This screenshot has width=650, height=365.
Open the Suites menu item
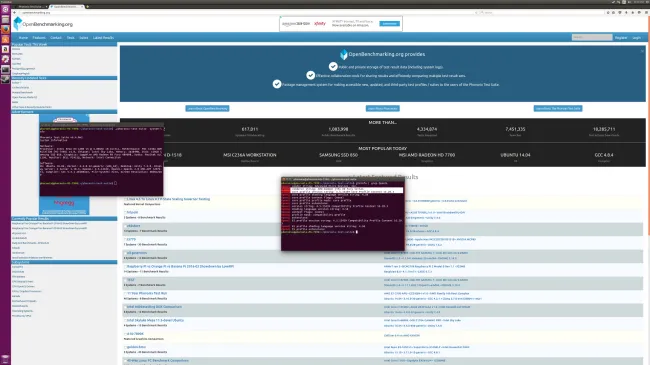84,38
